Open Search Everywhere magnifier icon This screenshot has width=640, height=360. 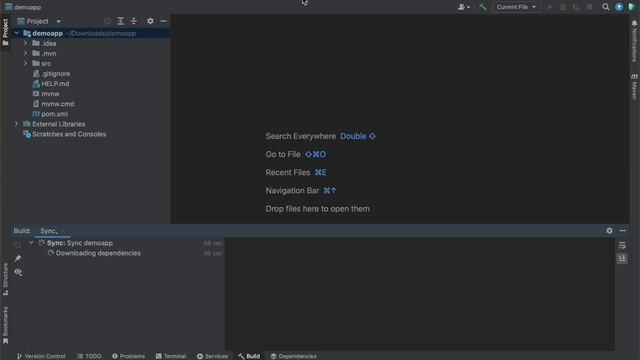(x=606, y=7)
